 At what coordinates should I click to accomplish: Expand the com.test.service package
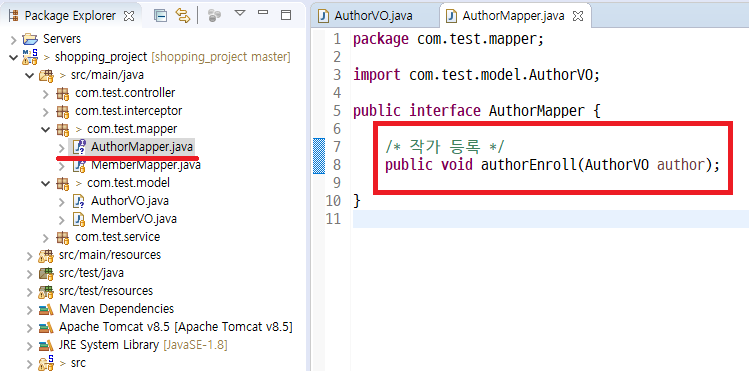pyautogui.click(x=45, y=237)
